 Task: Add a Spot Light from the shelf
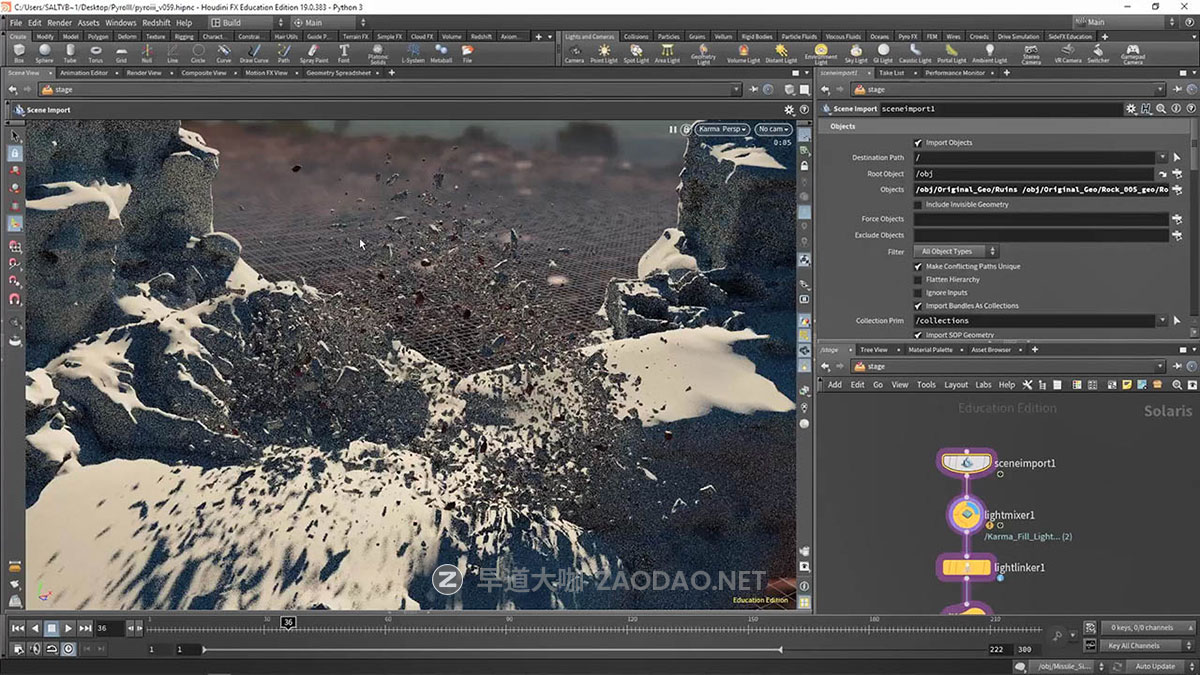[x=636, y=53]
